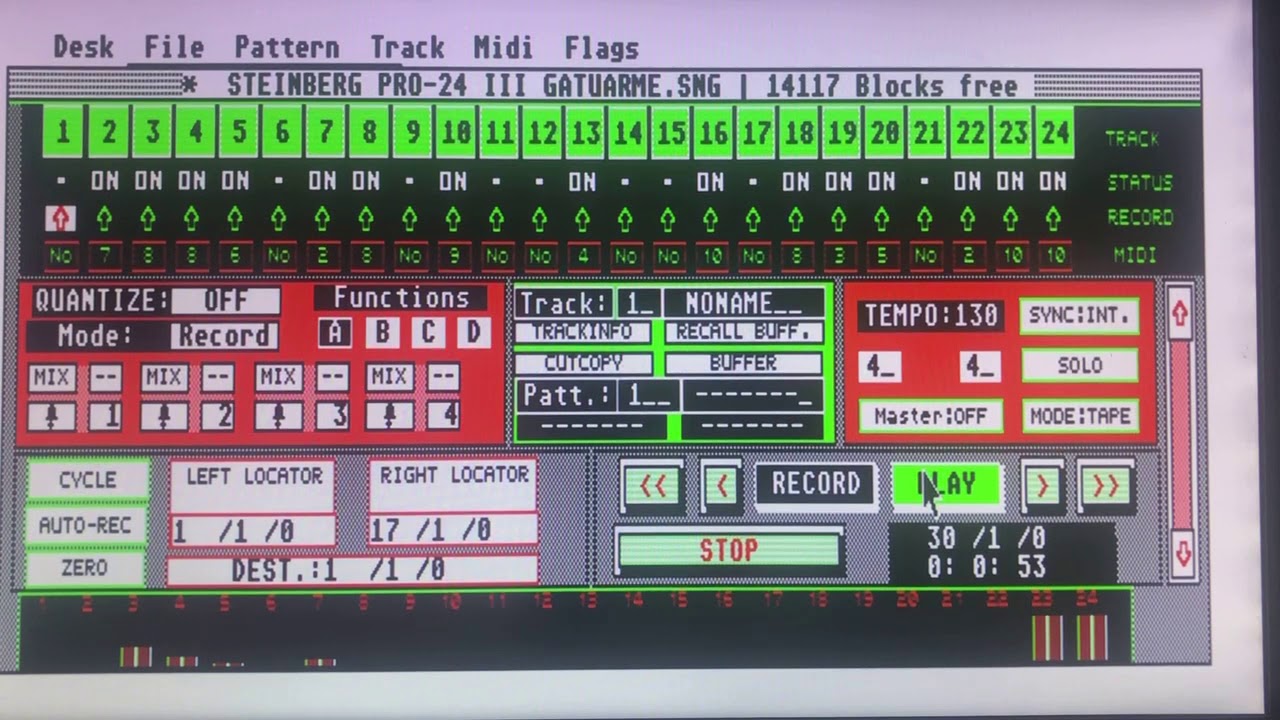Image resolution: width=1280 pixels, height=720 pixels.
Task: Change the QUANTIZE value showing OFF
Action: (225, 300)
